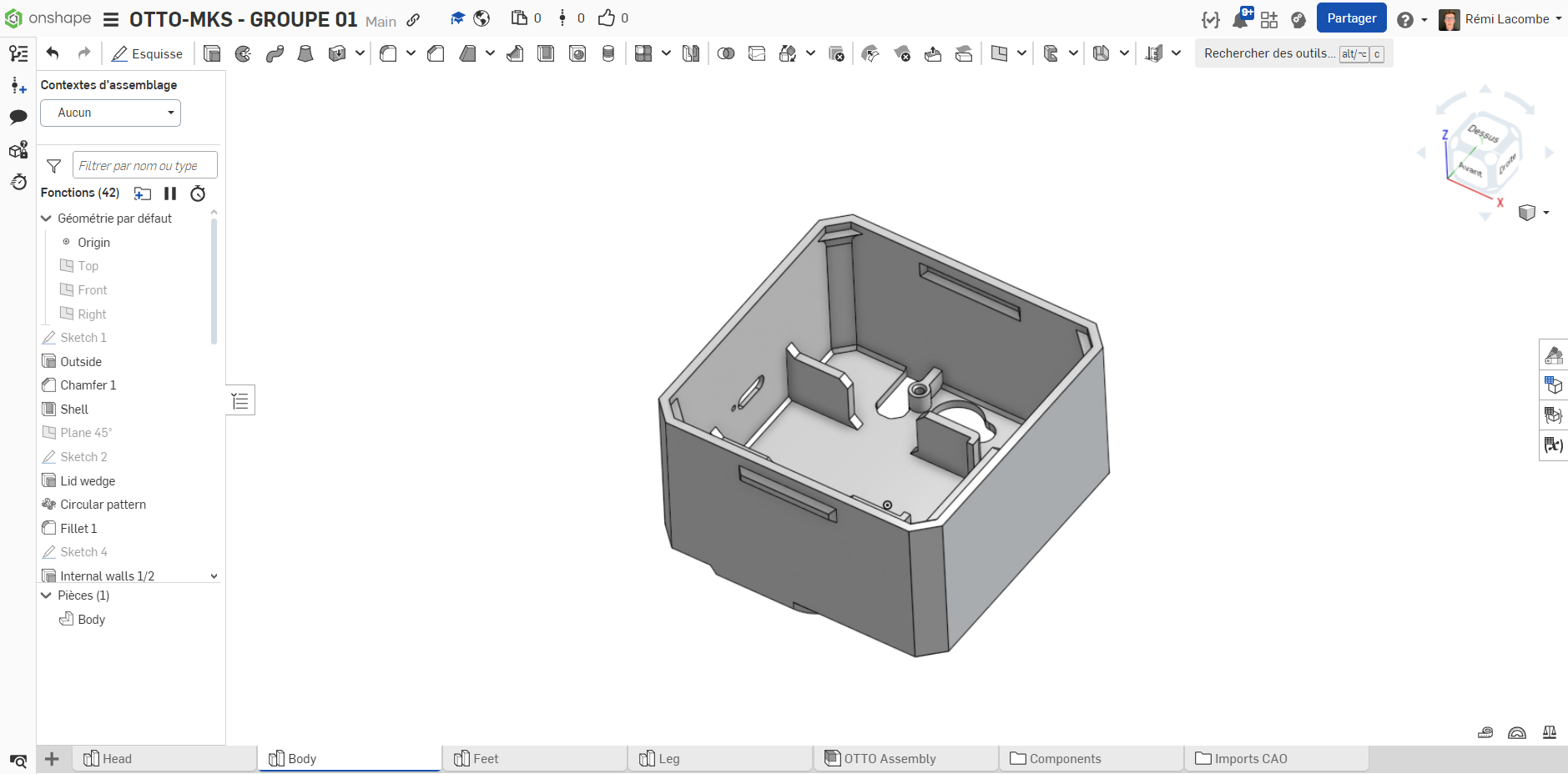
Task: Activate the Fillet tool
Action: point(388,54)
